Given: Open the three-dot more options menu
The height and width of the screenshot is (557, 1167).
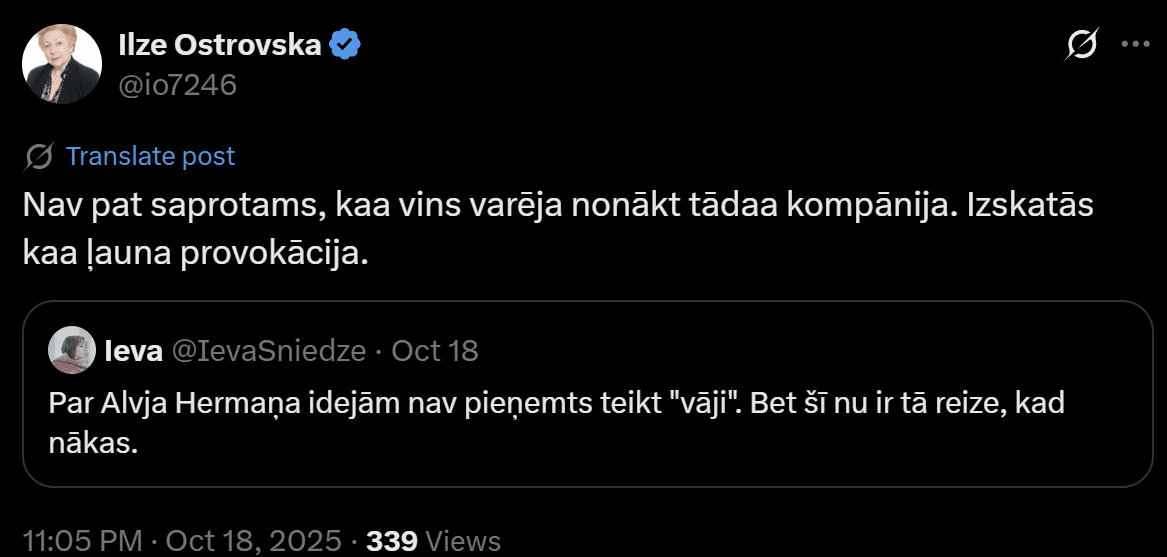Looking at the screenshot, I should click(x=1136, y=45).
